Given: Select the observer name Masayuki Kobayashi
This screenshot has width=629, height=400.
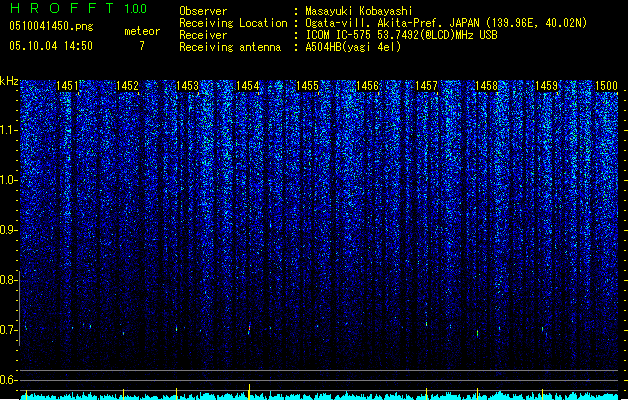Looking at the screenshot, I should (359, 11).
